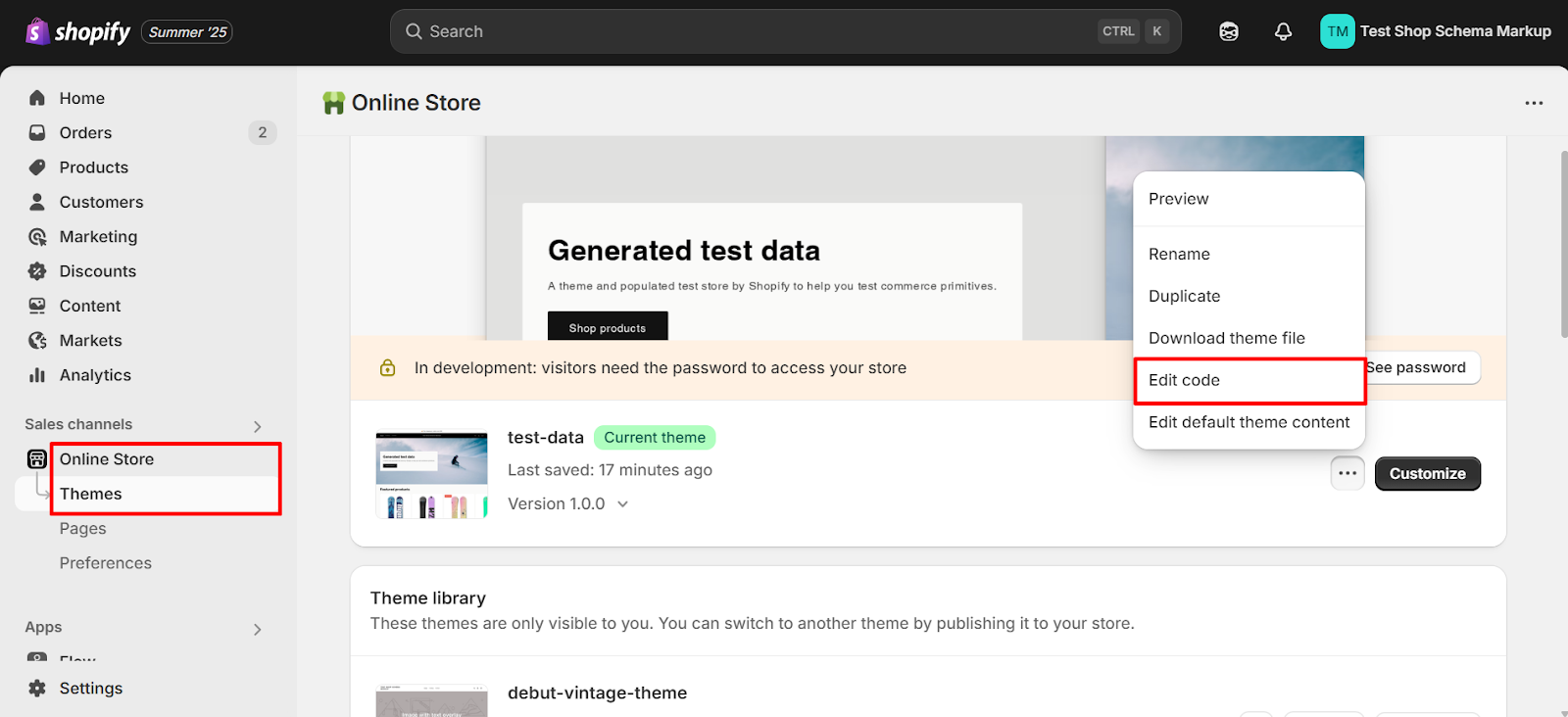Viewport: 1568px width, 717px height.
Task: Open the Summer '25 edition badge
Action: [187, 32]
